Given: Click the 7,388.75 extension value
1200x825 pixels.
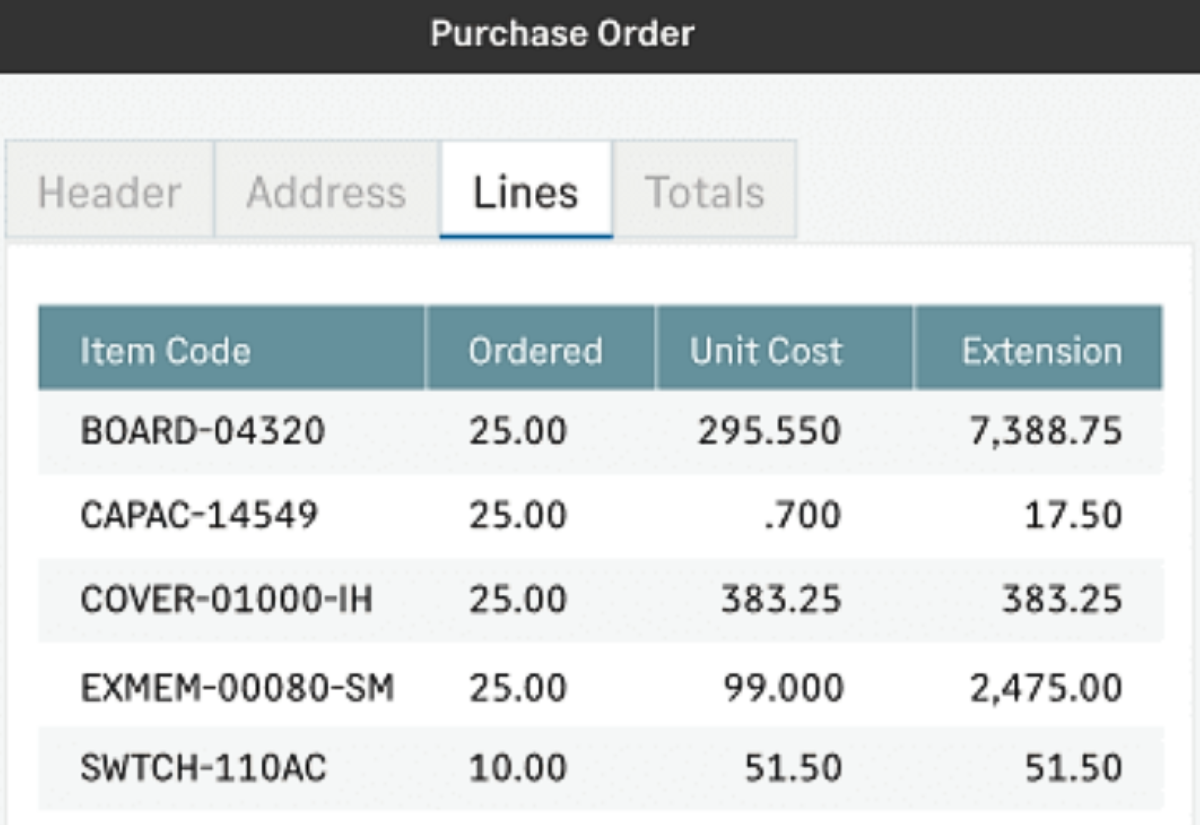Looking at the screenshot, I should pyautogui.click(x=1046, y=431).
